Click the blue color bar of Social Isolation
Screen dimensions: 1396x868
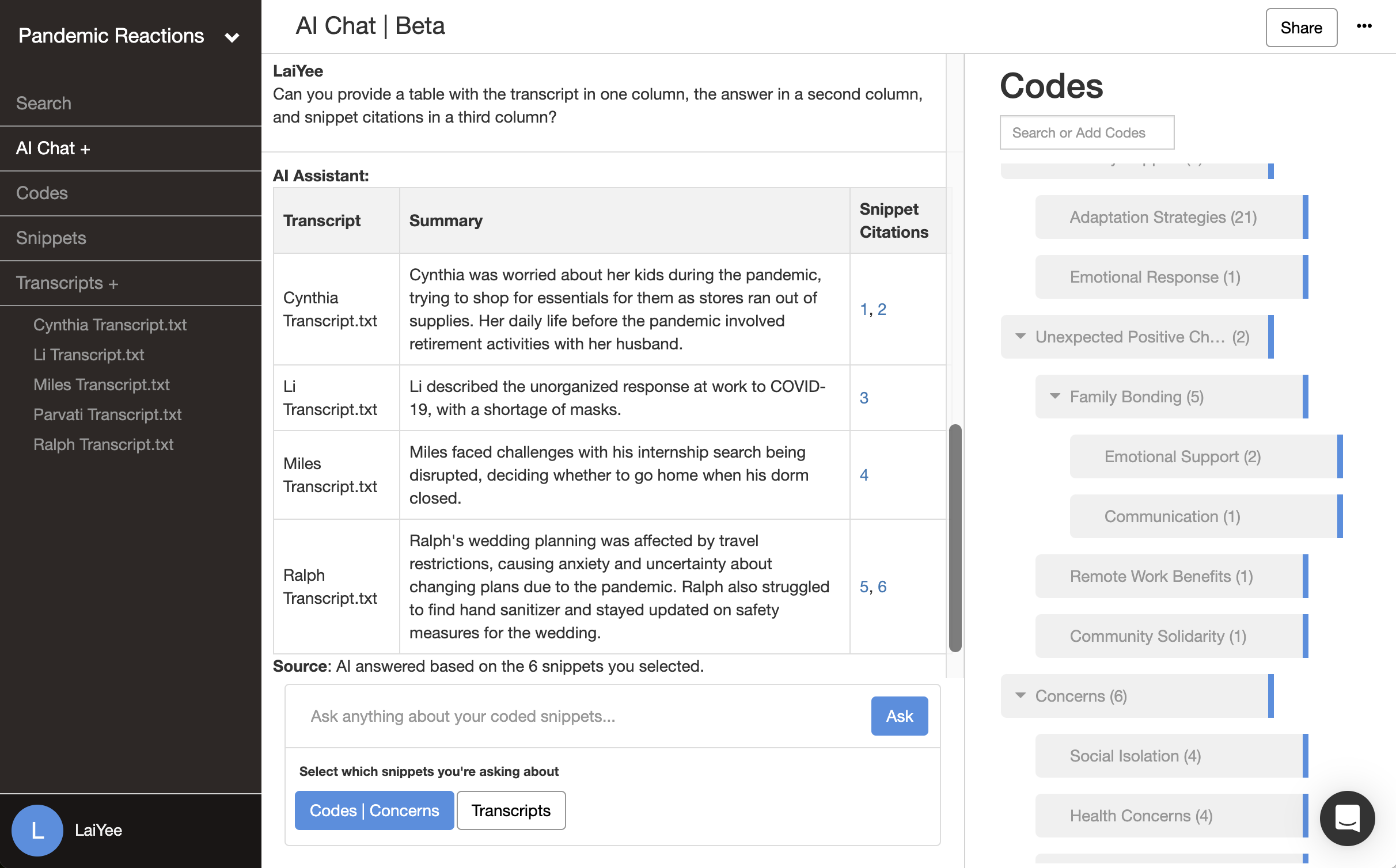point(1305,756)
